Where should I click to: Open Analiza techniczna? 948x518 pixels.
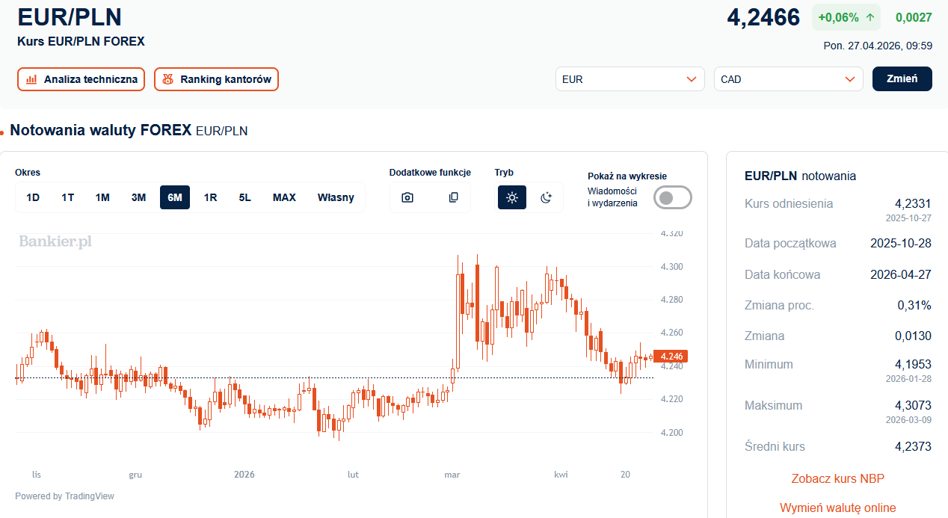click(x=81, y=79)
